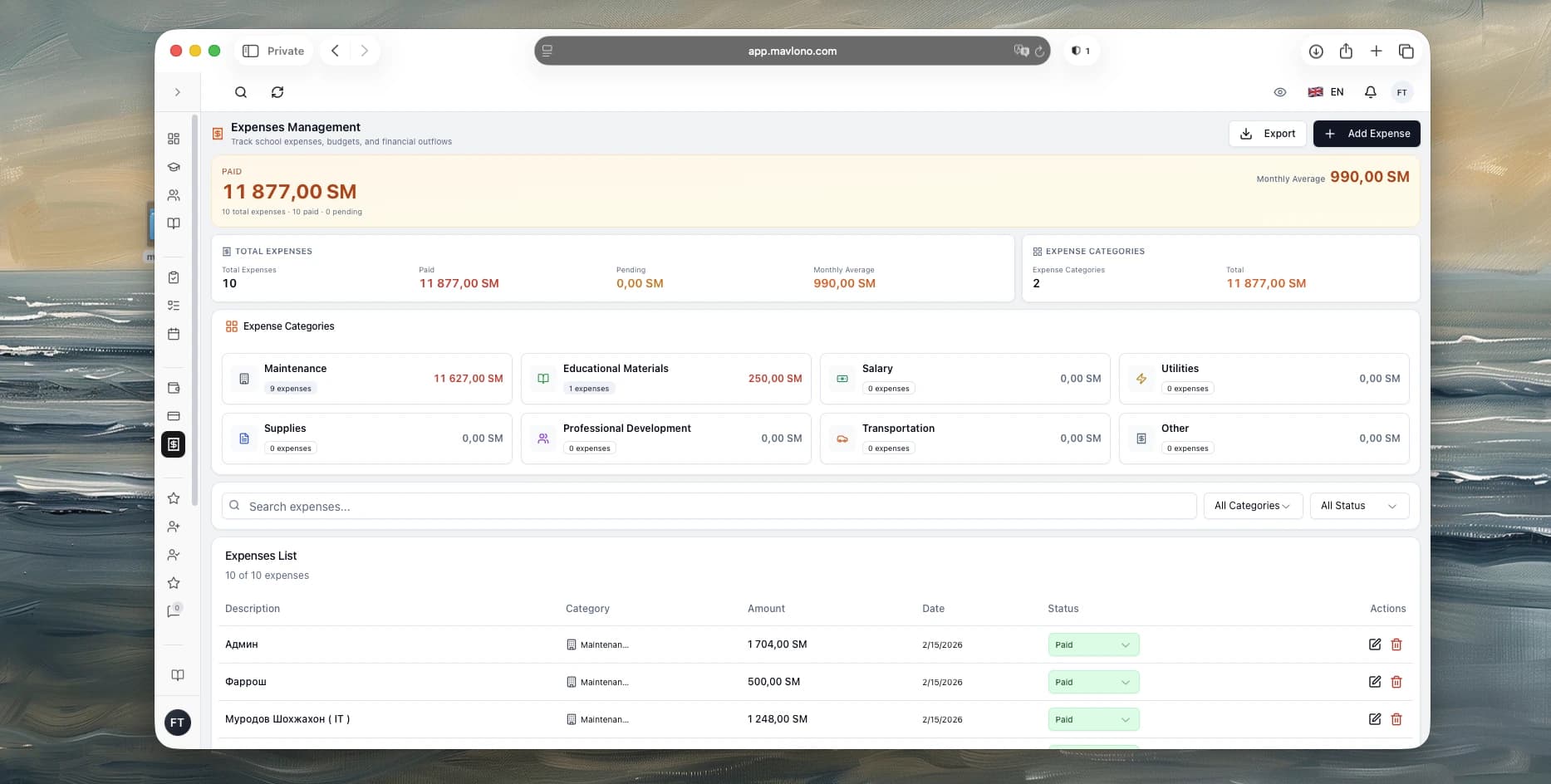The width and height of the screenshot is (1551, 784).
Task: Click the Add Expense button
Action: (1366, 134)
